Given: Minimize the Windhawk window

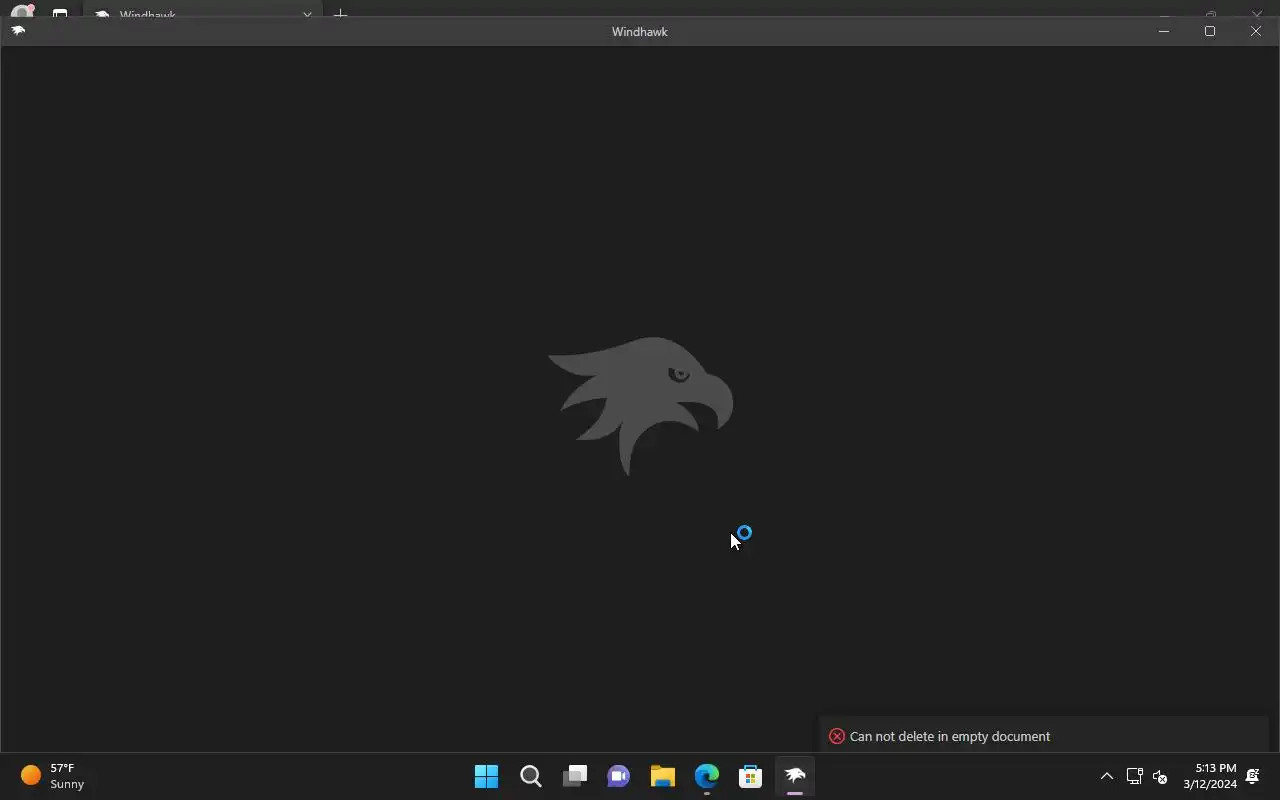Looking at the screenshot, I should point(1164,31).
